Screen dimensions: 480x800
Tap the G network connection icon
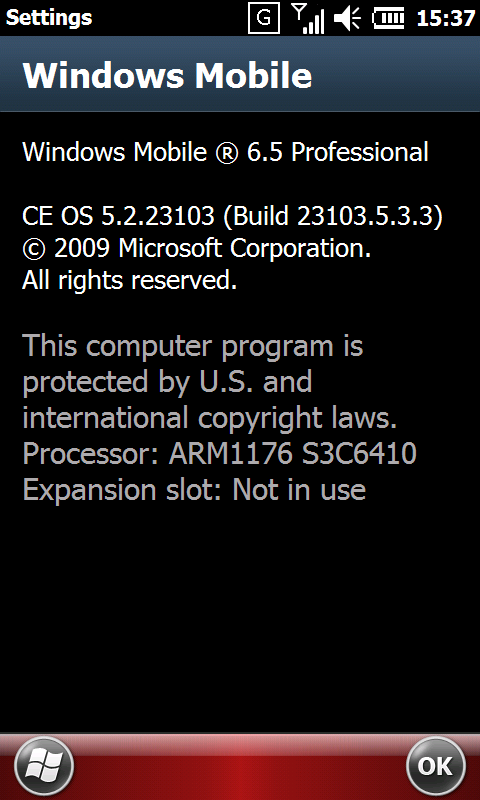tap(264, 18)
